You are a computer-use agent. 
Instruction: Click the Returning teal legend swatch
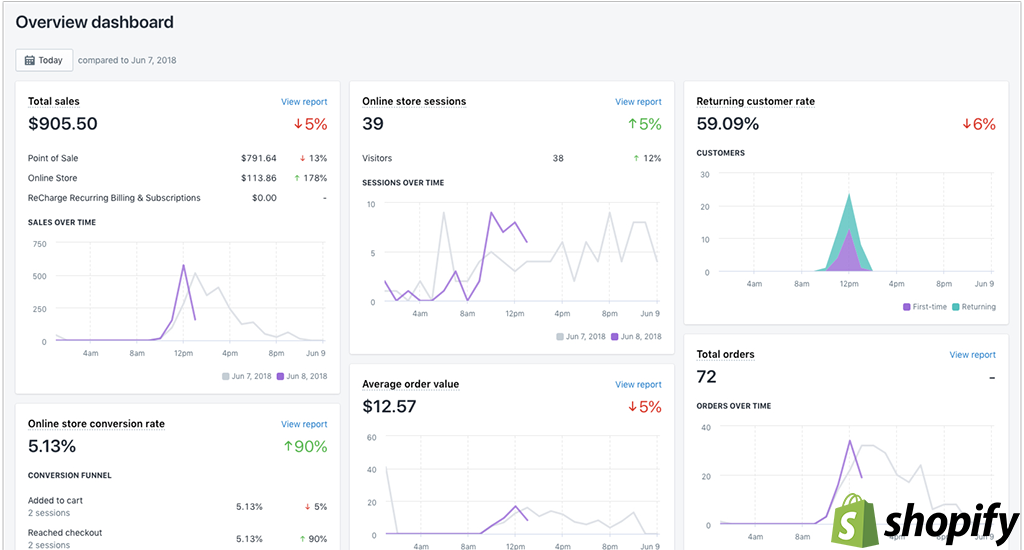click(955, 307)
